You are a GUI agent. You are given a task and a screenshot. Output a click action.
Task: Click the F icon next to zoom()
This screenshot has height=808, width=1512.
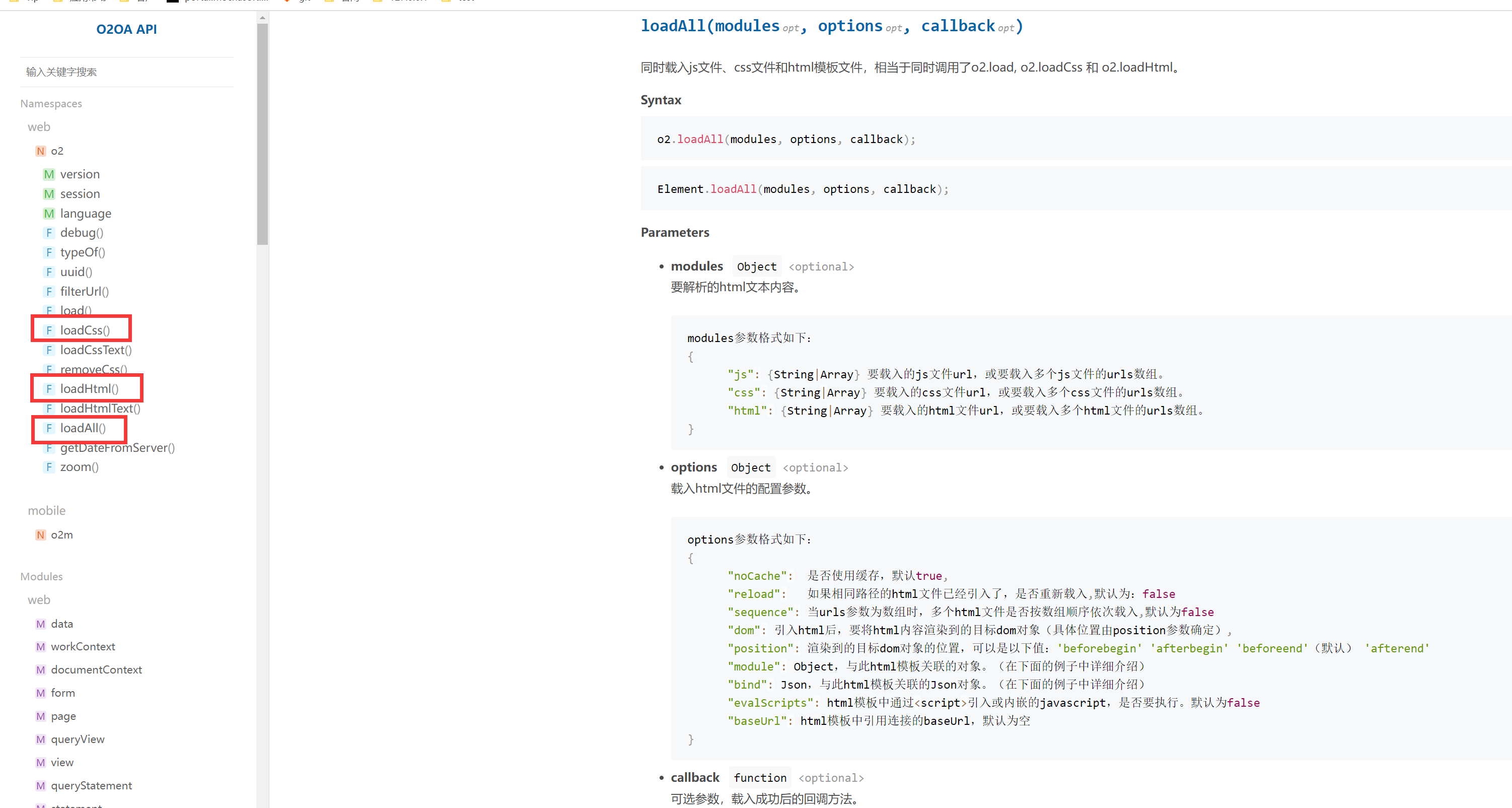pos(49,467)
